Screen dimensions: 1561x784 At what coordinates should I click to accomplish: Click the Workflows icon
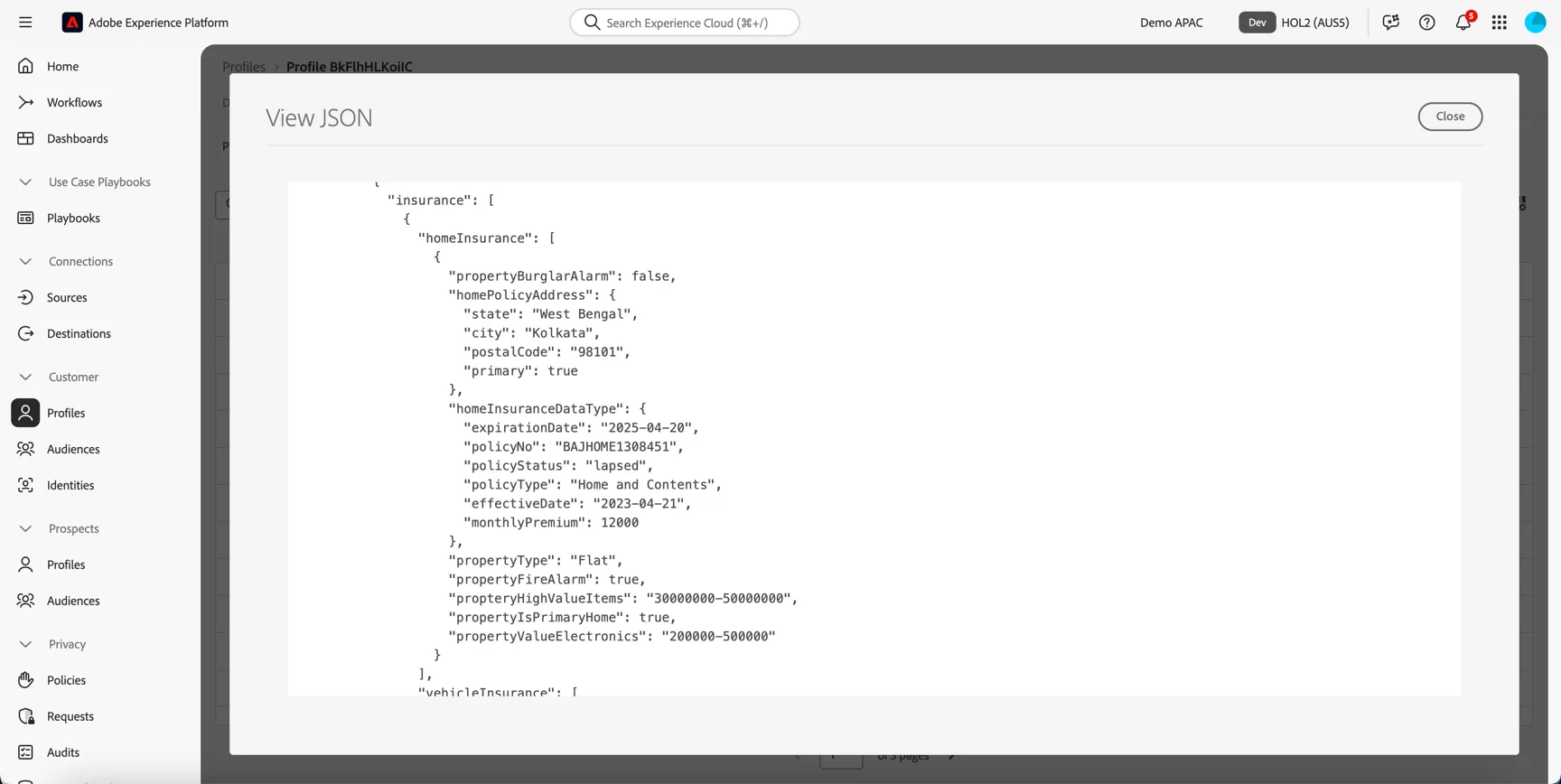pos(25,102)
